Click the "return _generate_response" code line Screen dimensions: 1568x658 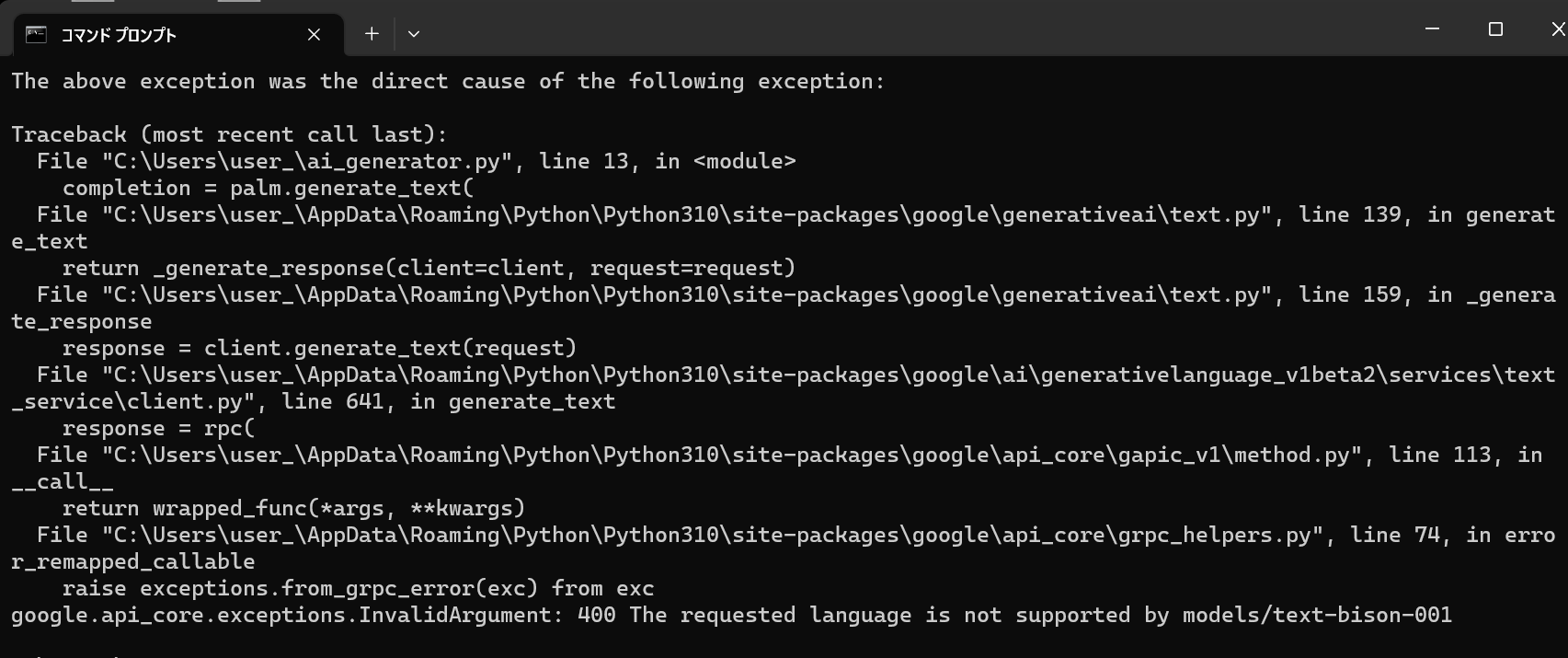click(429, 268)
